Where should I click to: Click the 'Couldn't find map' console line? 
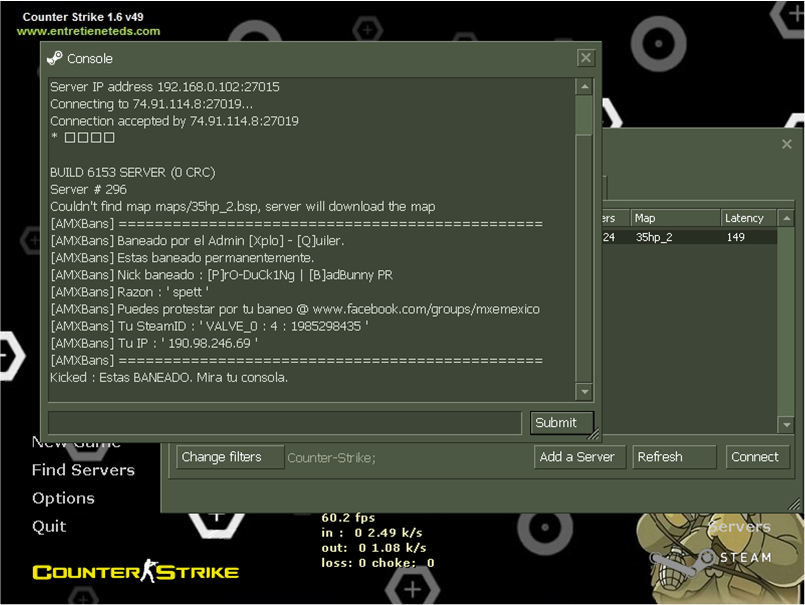243,206
